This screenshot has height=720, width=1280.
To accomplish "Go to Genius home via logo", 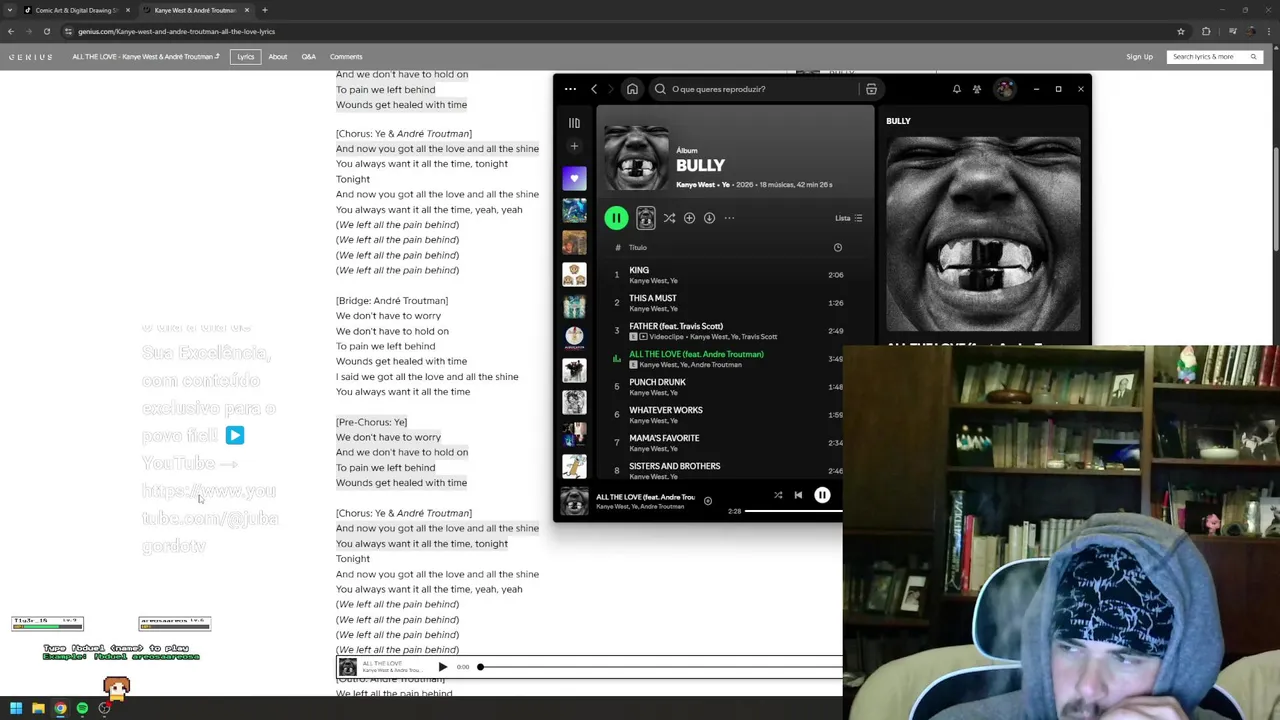I will [x=31, y=57].
